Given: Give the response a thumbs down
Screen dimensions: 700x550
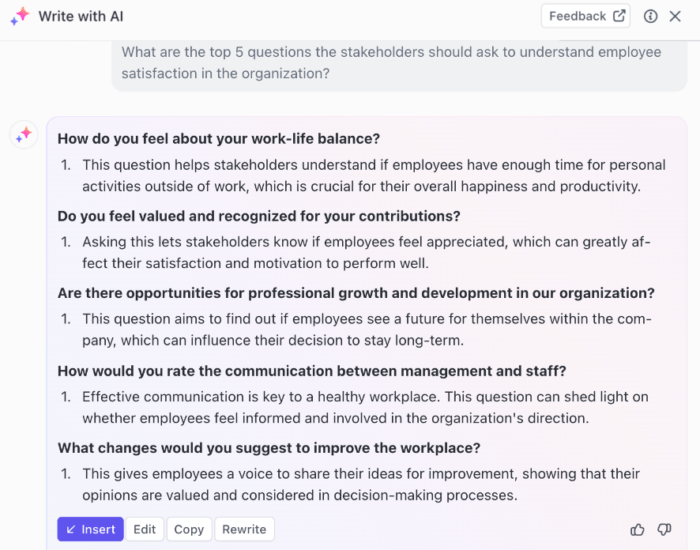Looking at the screenshot, I should (x=664, y=529).
